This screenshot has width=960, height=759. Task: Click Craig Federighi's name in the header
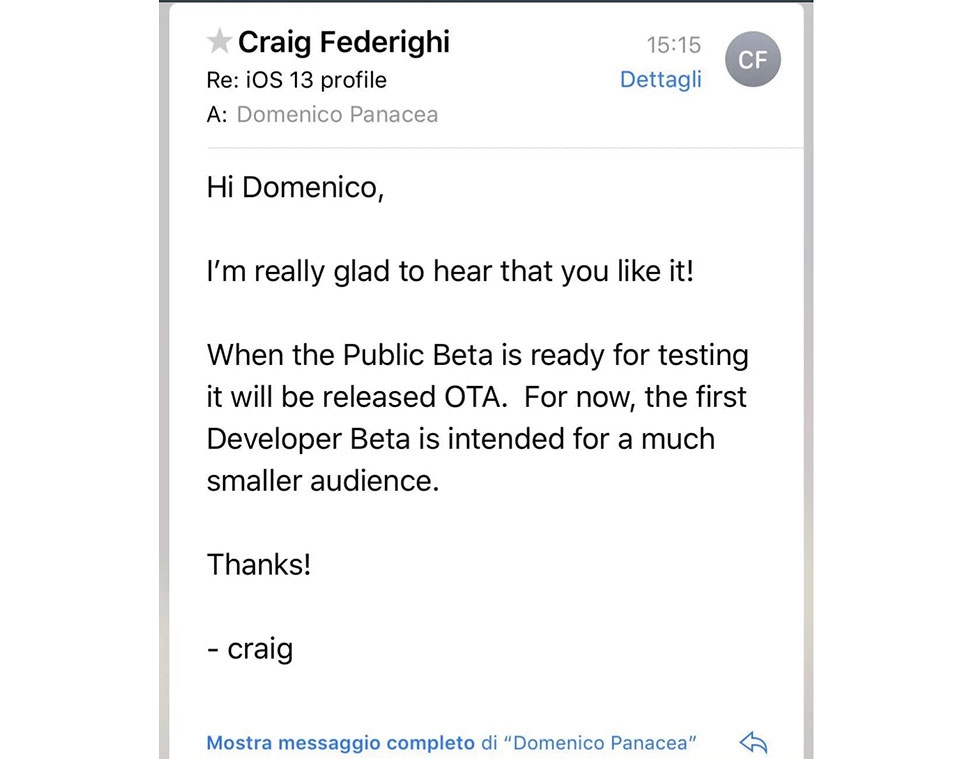point(344,42)
